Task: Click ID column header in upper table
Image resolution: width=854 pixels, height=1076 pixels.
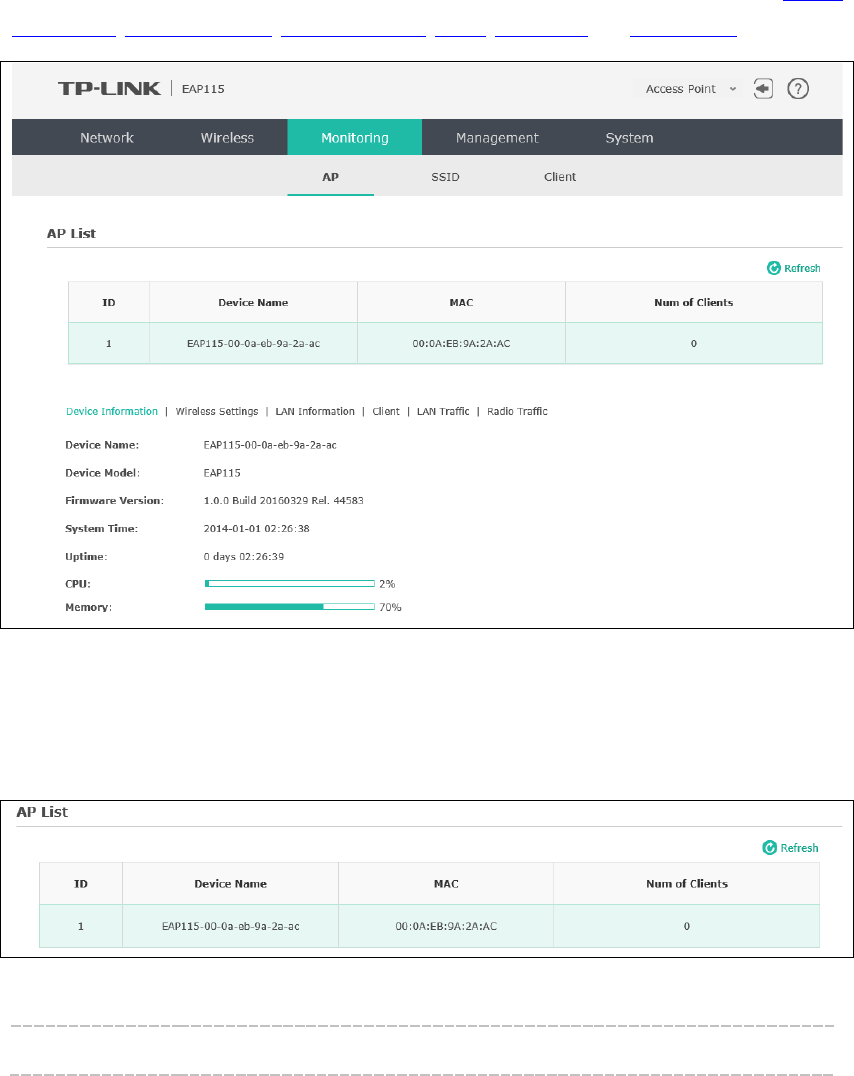Action: 108,303
